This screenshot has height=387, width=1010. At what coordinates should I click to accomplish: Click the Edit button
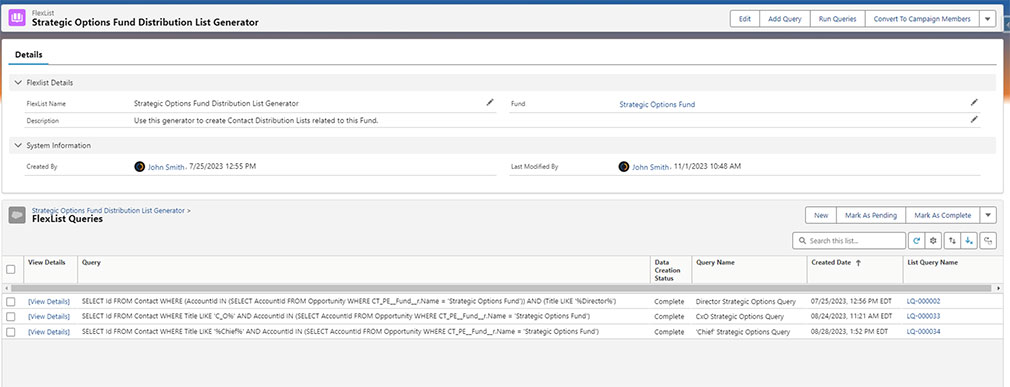point(745,19)
